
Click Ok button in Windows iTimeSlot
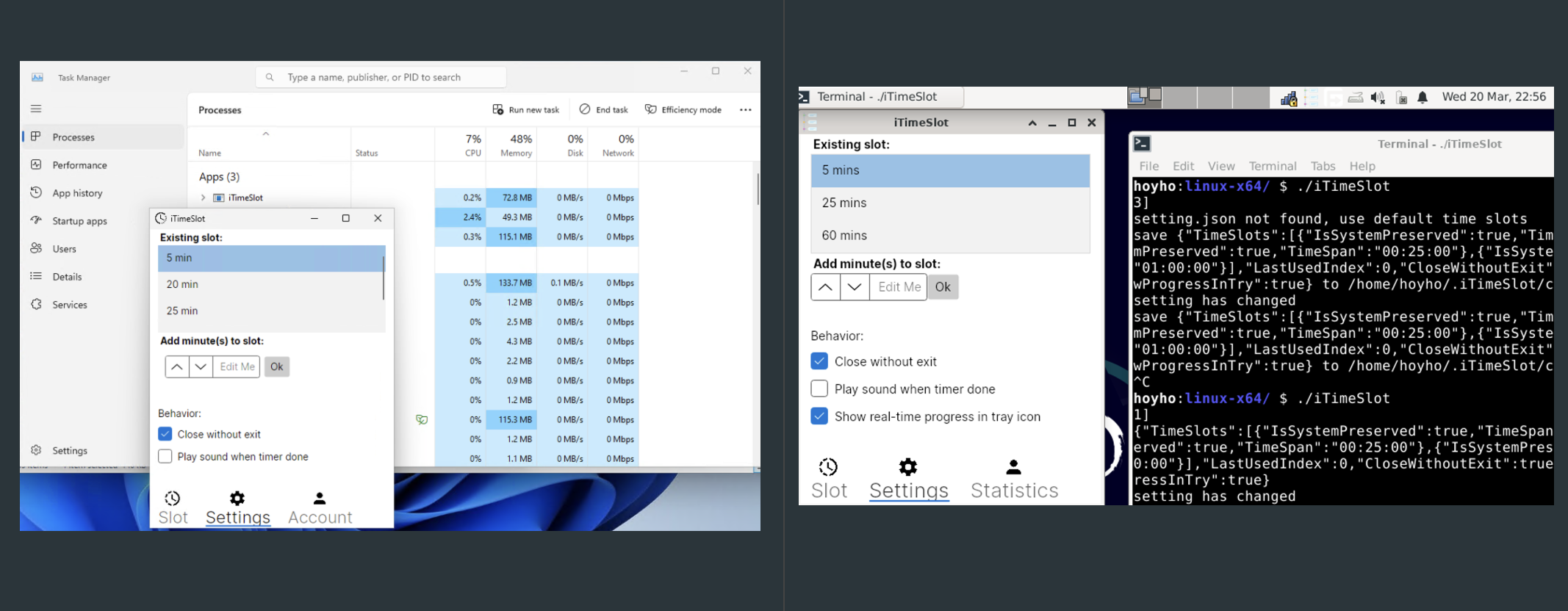tap(276, 366)
